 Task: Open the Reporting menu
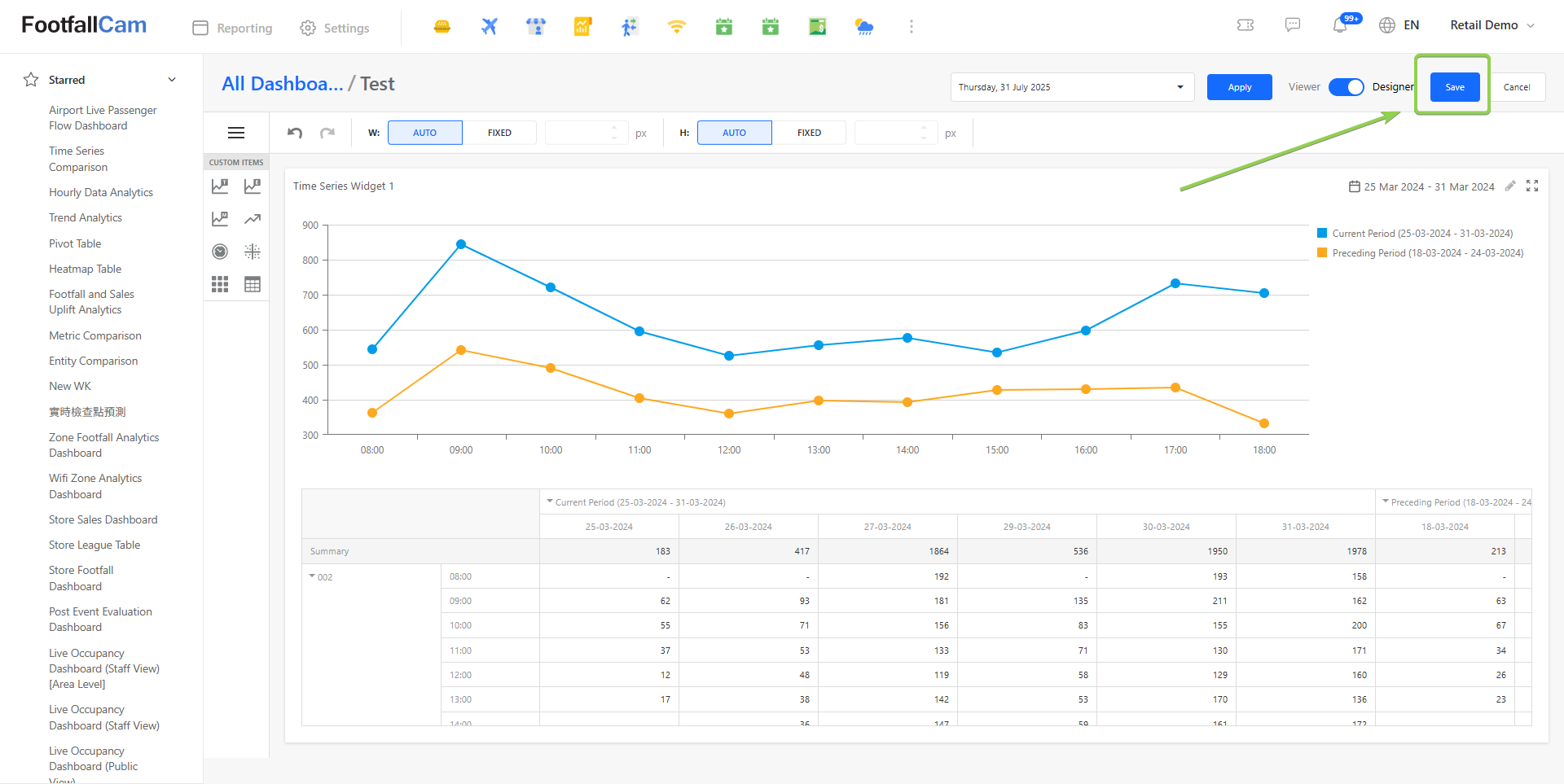[233, 28]
